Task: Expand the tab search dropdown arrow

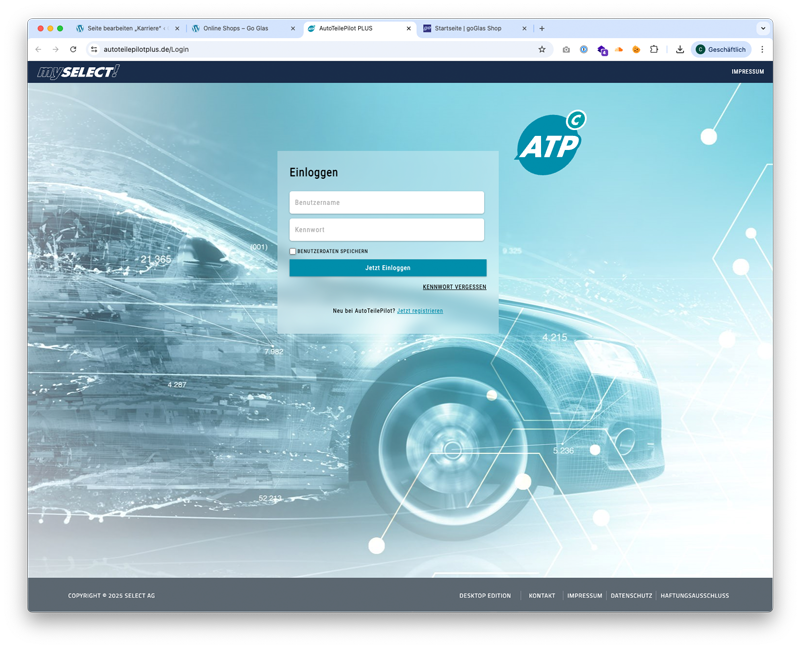Action: pos(763,28)
